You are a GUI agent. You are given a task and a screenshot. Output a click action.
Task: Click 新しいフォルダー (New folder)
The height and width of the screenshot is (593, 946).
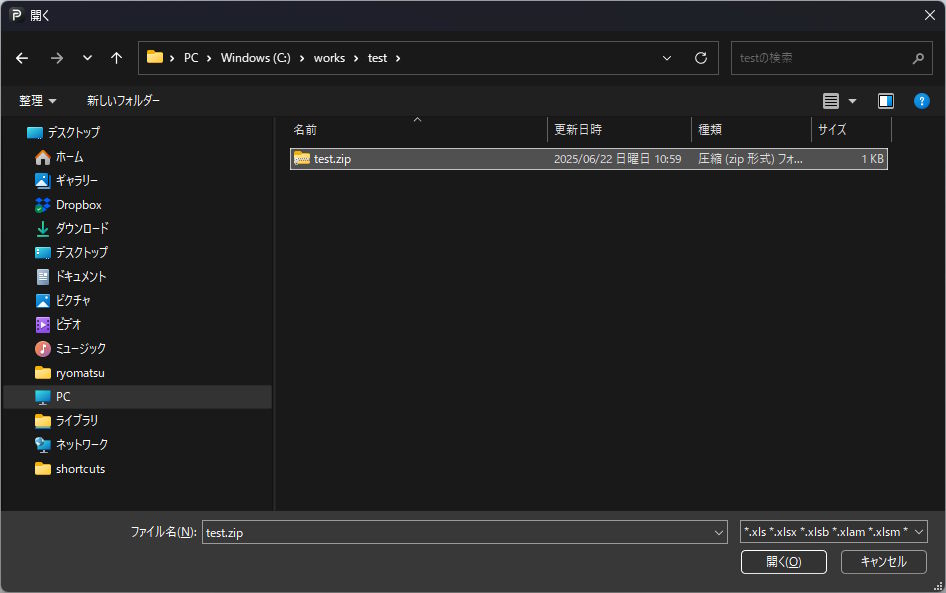click(123, 101)
